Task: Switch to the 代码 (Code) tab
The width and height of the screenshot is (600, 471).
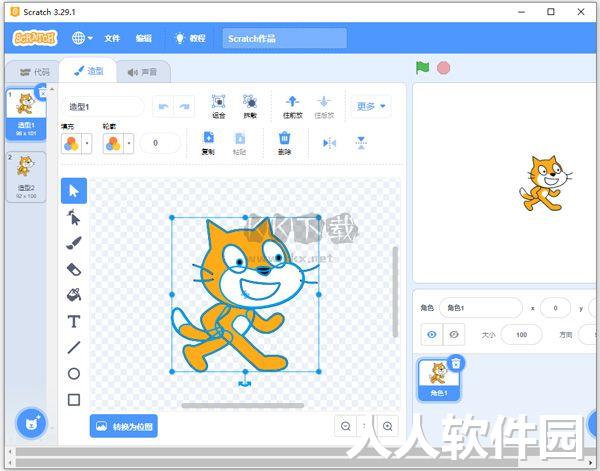Action: tap(34, 72)
